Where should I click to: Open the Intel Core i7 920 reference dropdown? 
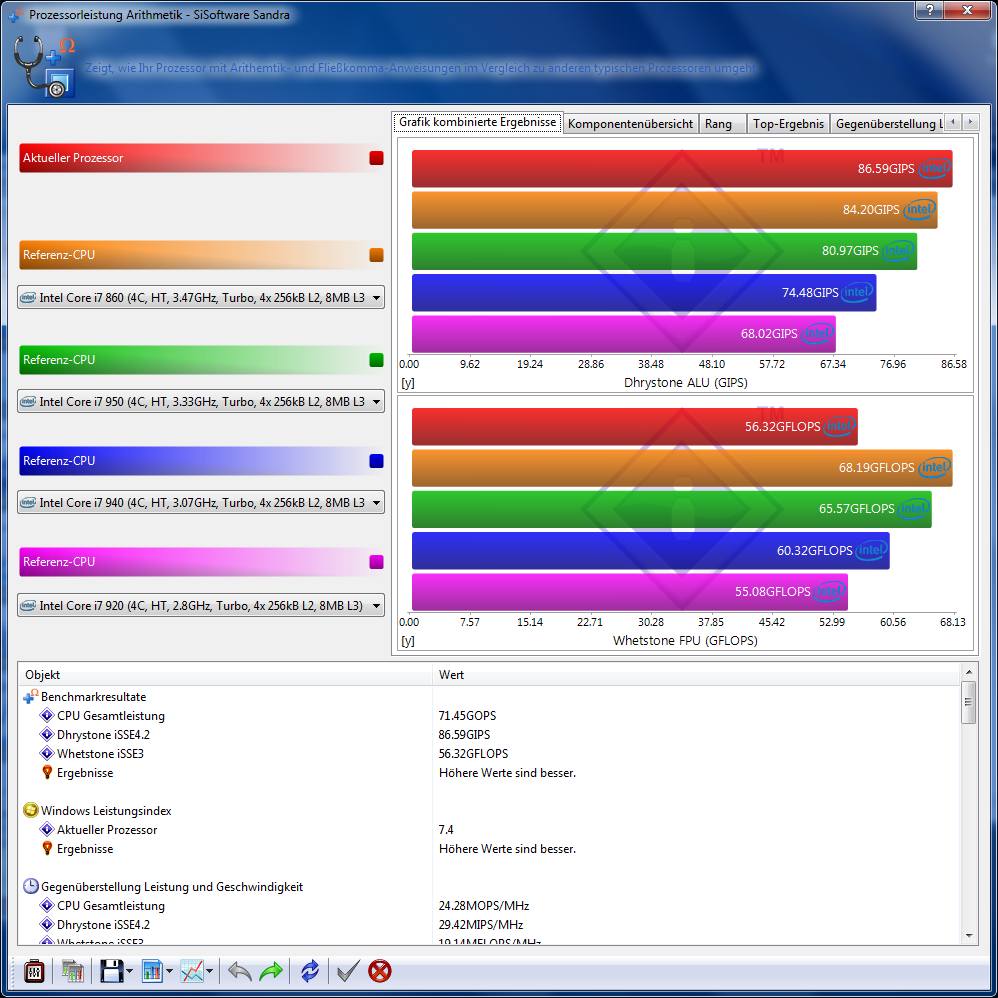coord(200,605)
